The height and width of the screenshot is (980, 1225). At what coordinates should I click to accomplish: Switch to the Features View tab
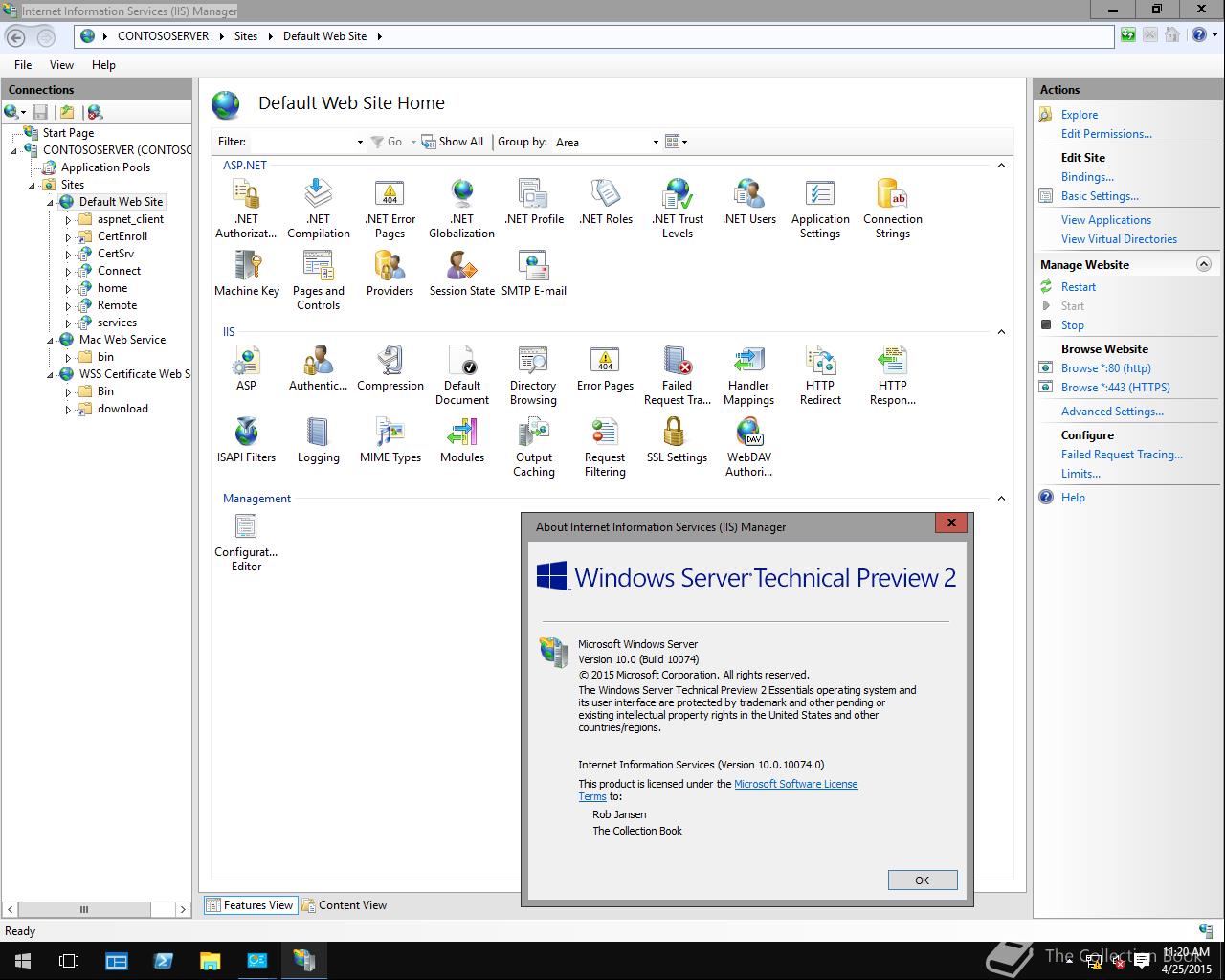[x=250, y=905]
